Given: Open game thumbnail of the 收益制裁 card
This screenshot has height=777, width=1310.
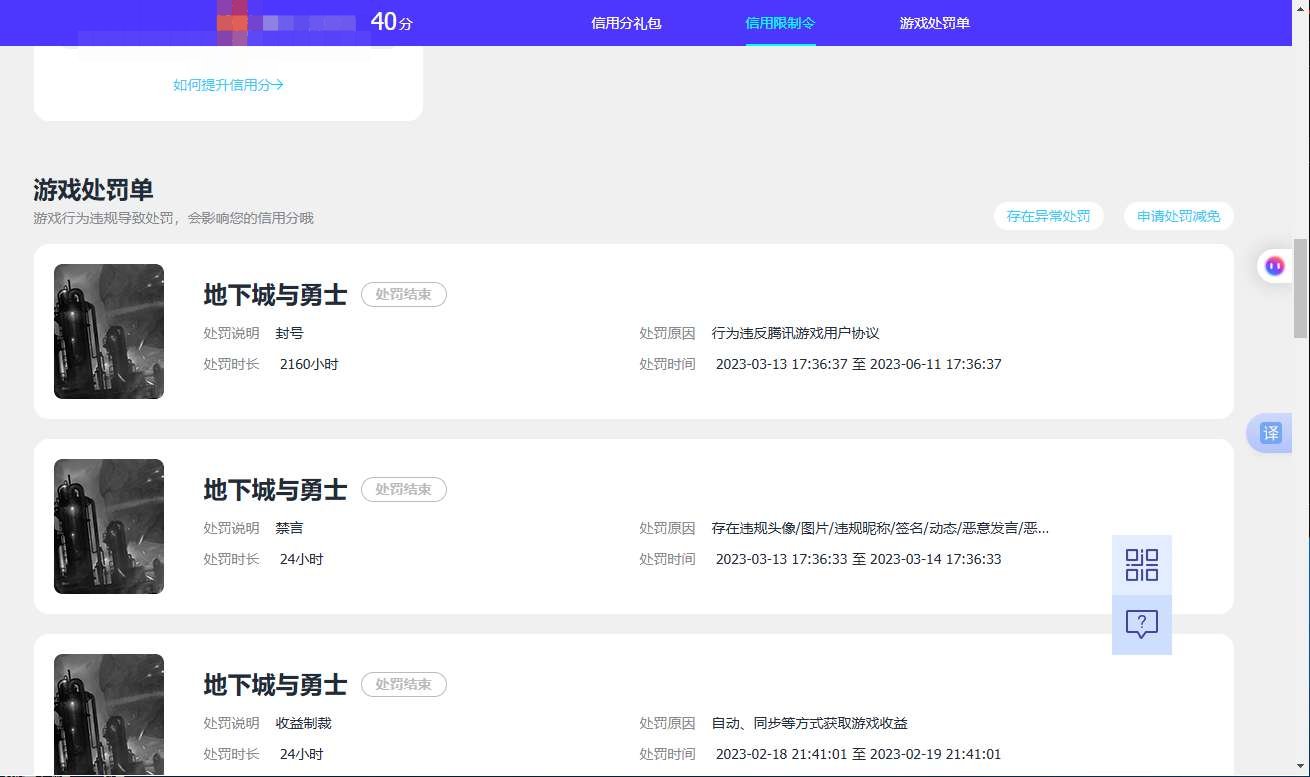Looking at the screenshot, I should [x=109, y=715].
